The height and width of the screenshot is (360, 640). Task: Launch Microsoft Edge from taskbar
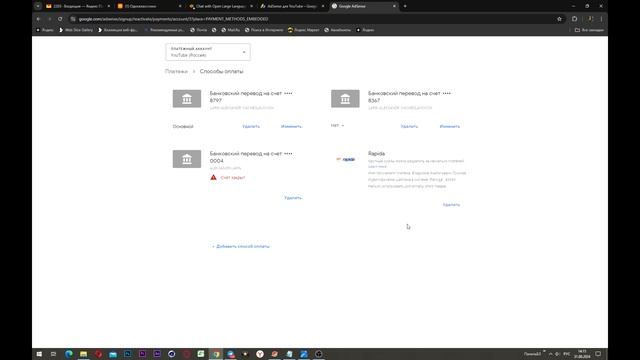pos(69,354)
